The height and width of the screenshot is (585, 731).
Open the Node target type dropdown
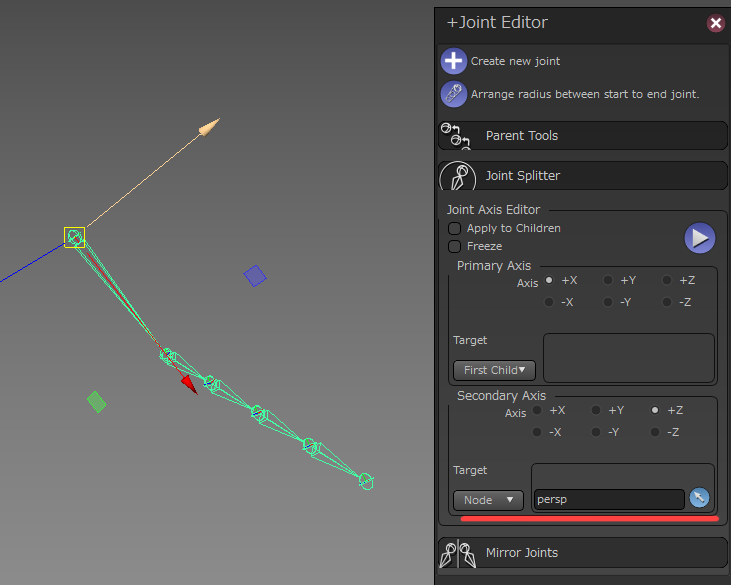coord(488,500)
